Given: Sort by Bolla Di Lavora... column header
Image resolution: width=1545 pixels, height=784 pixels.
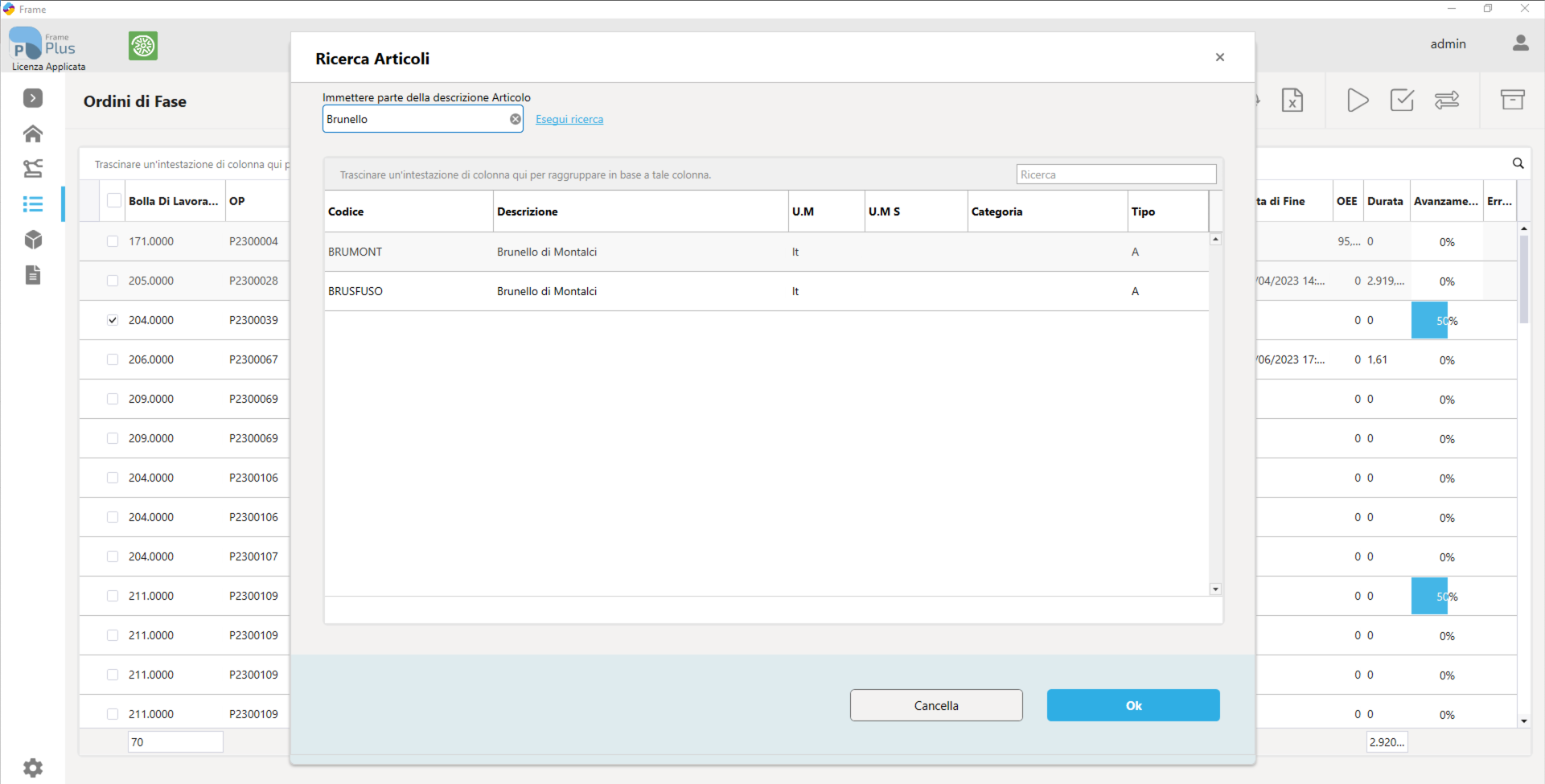Looking at the screenshot, I should pos(174,201).
